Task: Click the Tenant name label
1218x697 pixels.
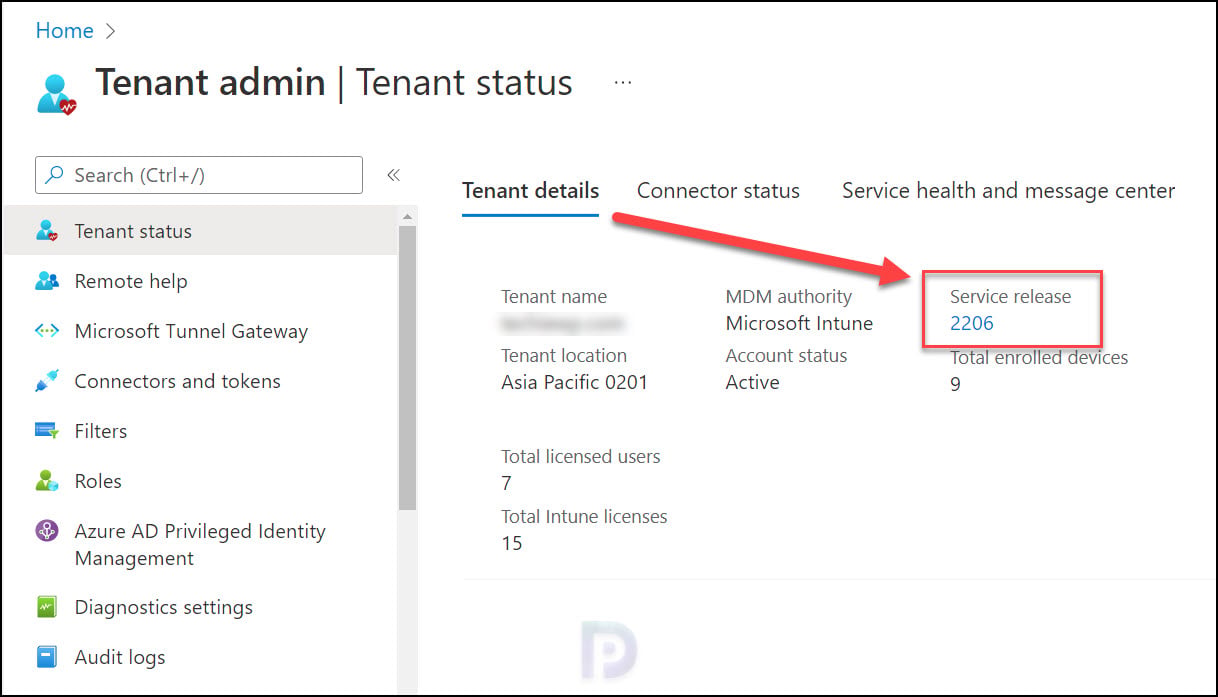Action: [x=553, y=296]
